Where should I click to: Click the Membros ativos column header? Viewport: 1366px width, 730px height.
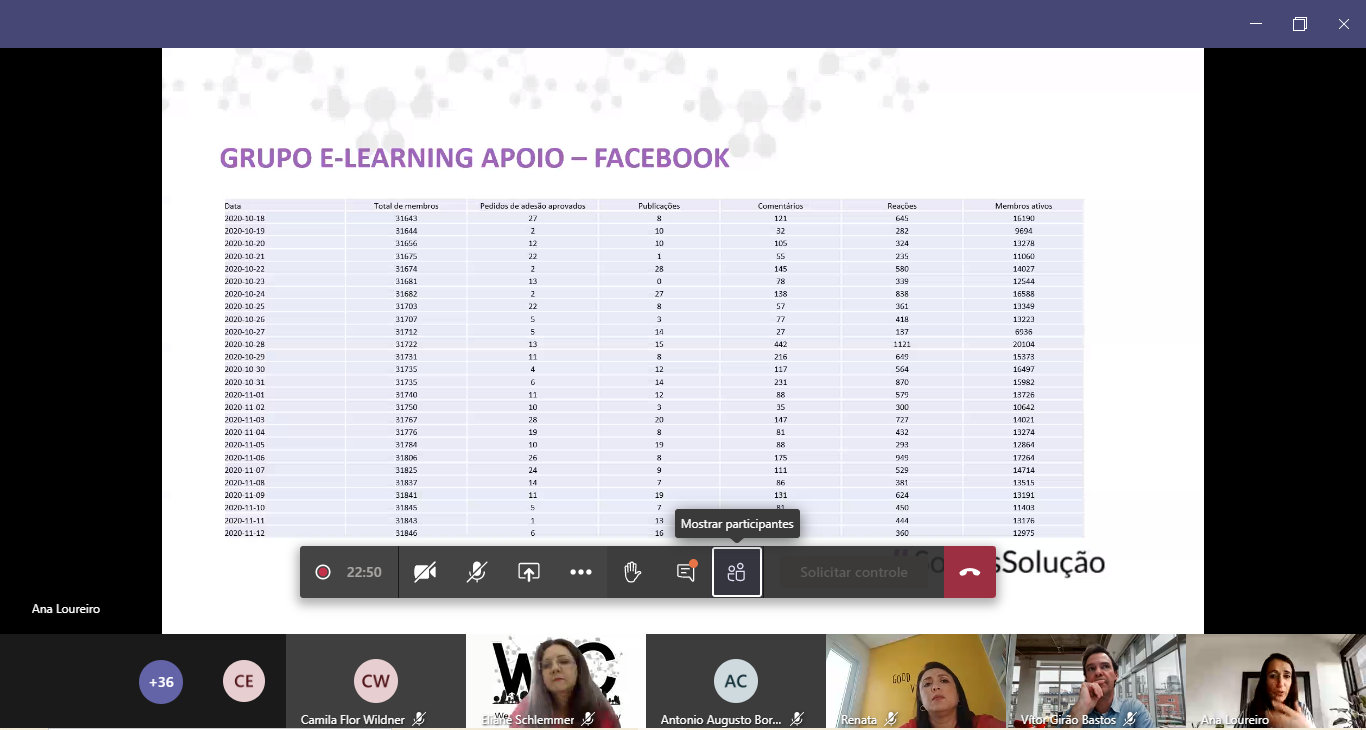click(1023, 206)
